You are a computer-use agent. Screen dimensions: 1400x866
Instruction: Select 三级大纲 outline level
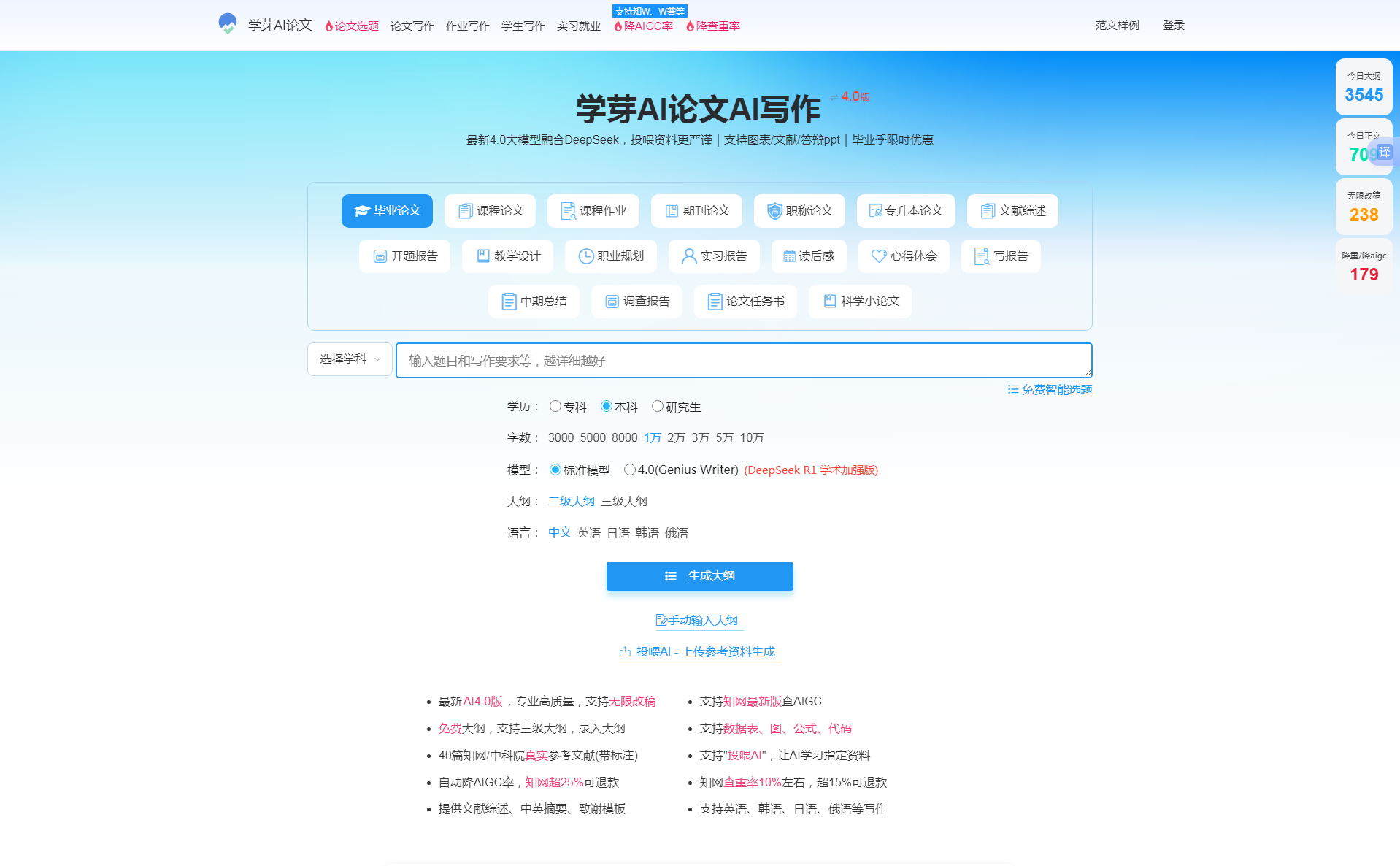coord(624,501)
